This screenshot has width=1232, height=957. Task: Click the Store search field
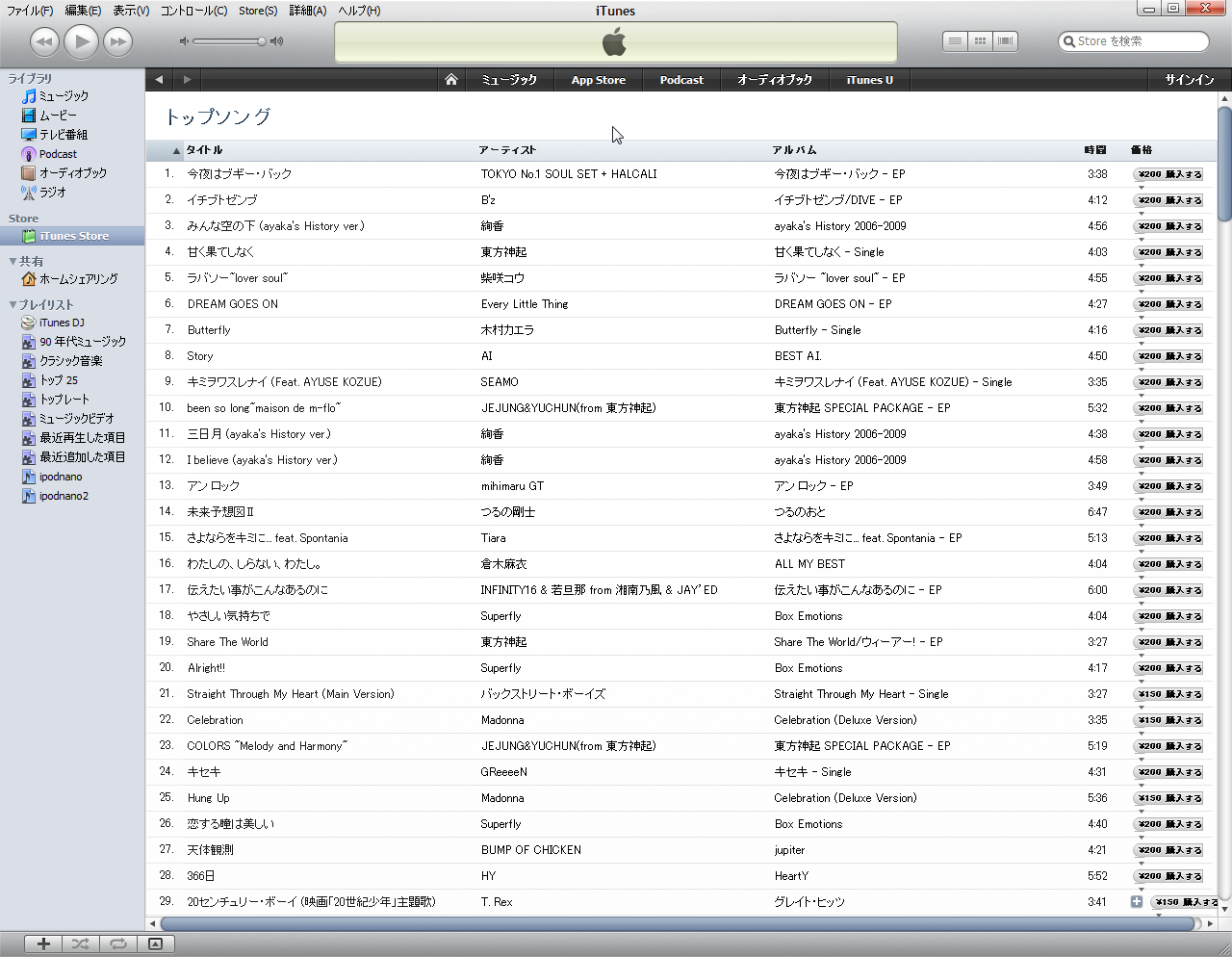pyautogui.click(x=1134, y=41)
